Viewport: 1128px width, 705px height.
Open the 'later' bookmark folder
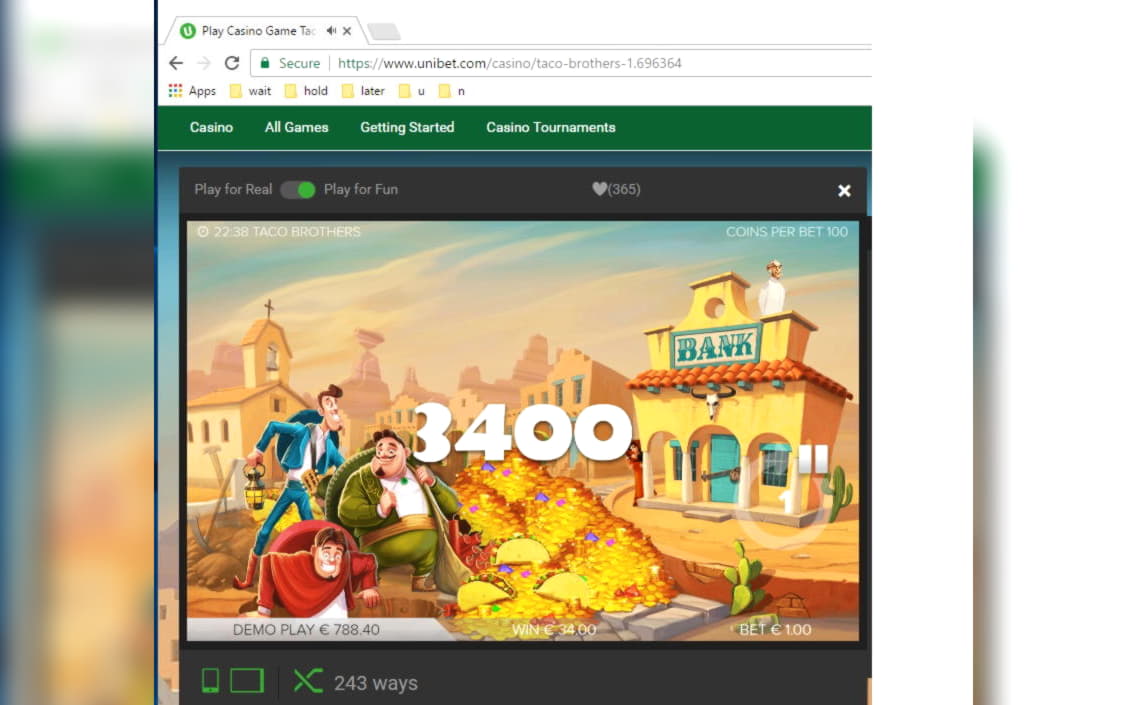(363, 91)
